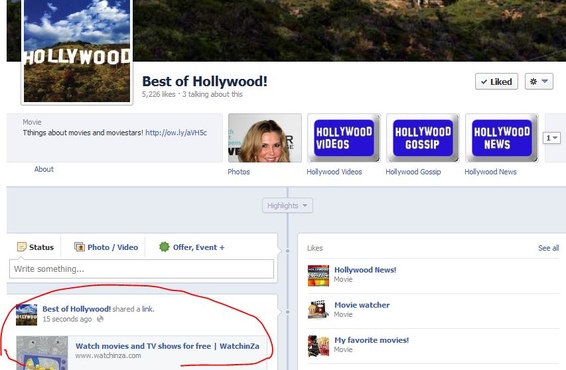
Task: Open the Movie watcher liked page
Action: [362, 305]
